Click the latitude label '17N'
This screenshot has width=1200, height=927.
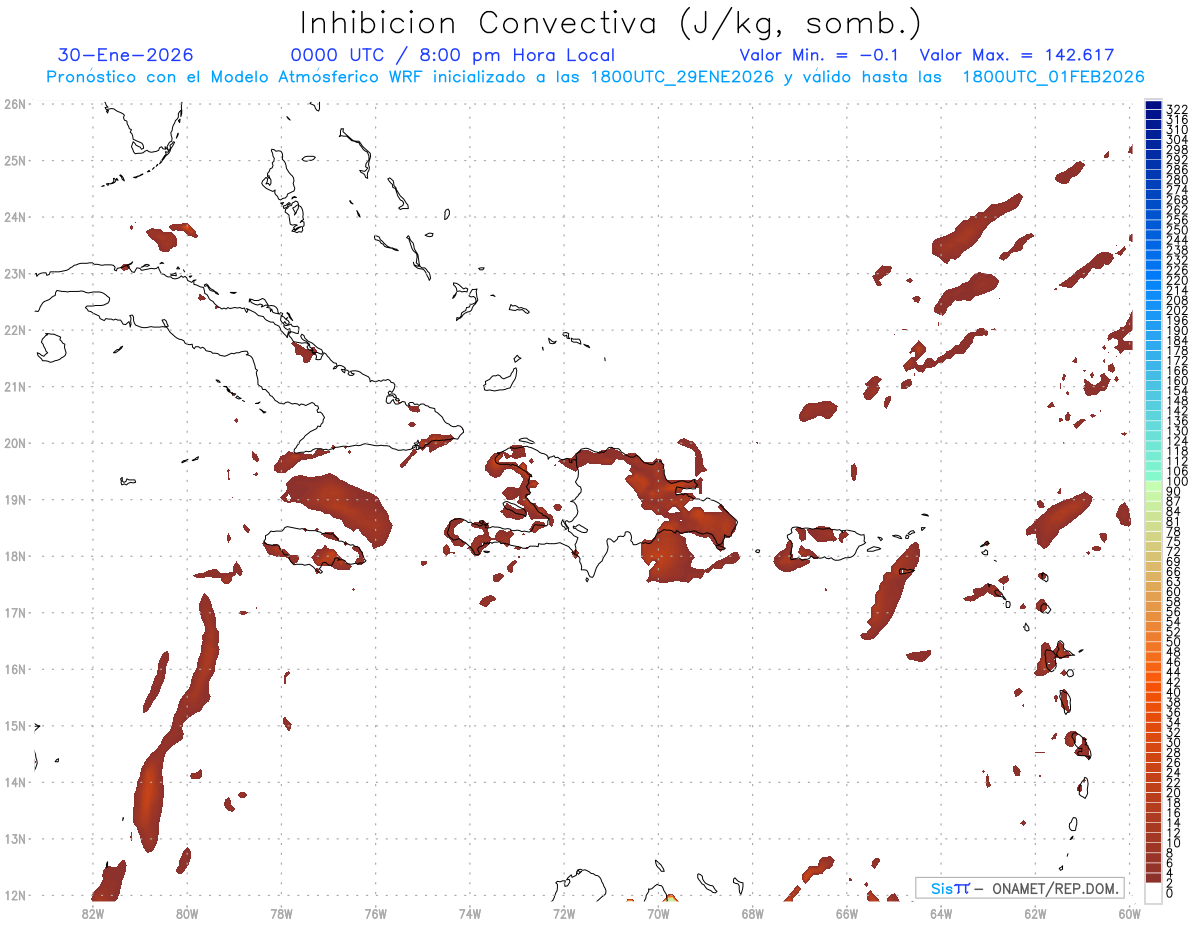click(x=15, y=612)
